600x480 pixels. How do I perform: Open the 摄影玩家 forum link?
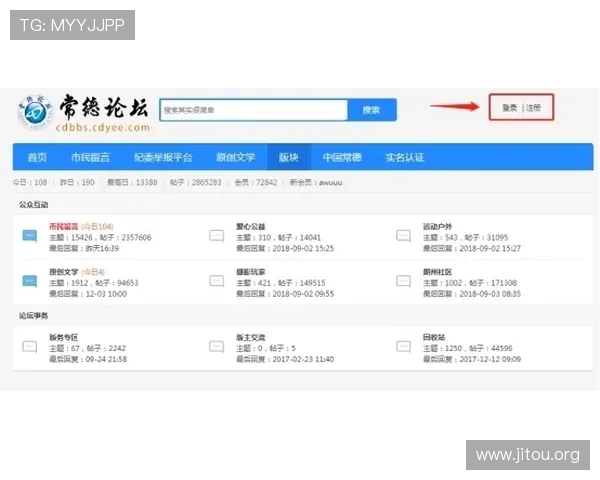(251, 272)
